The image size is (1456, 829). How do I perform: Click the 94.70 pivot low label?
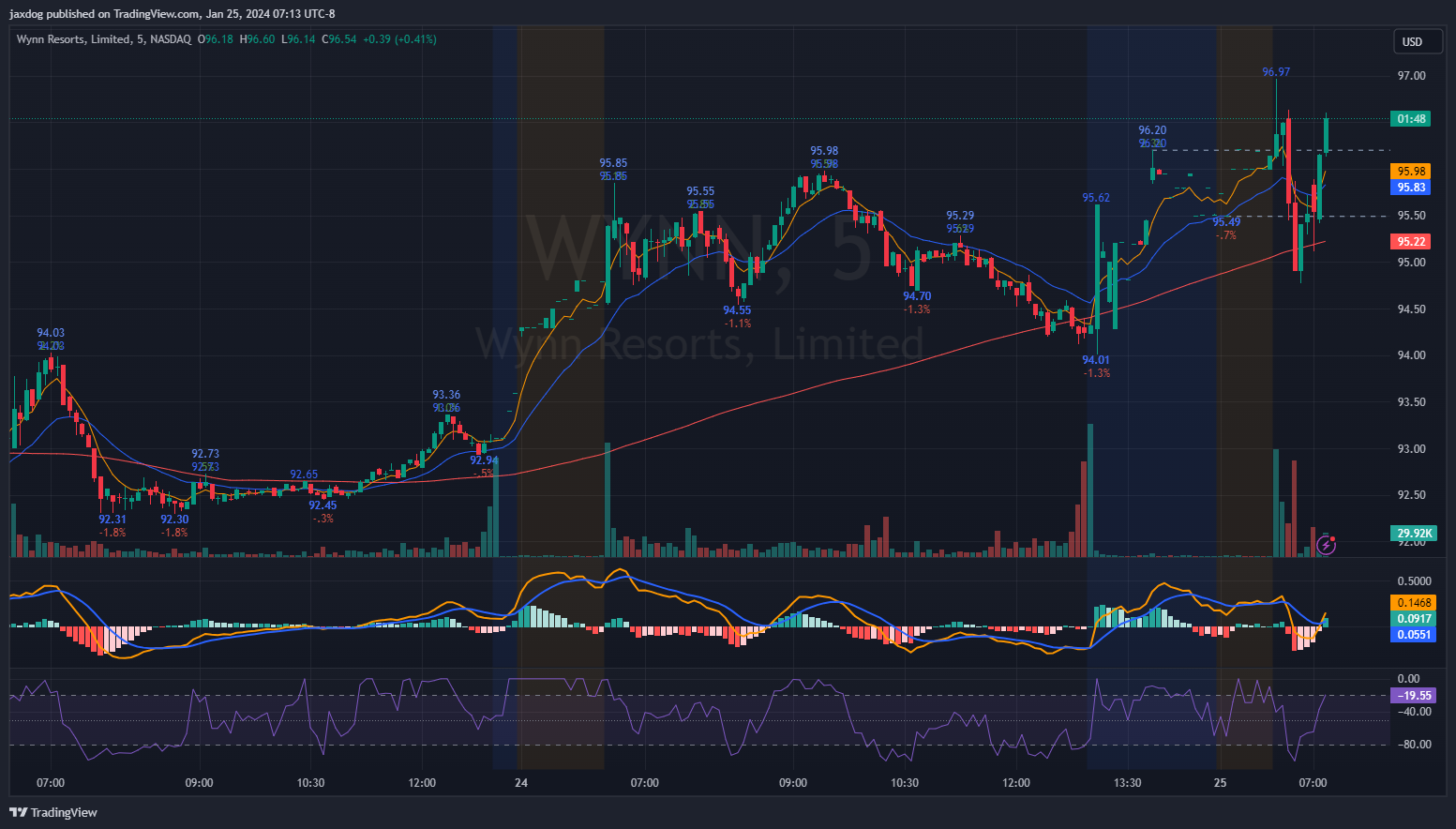pos(917,296)
